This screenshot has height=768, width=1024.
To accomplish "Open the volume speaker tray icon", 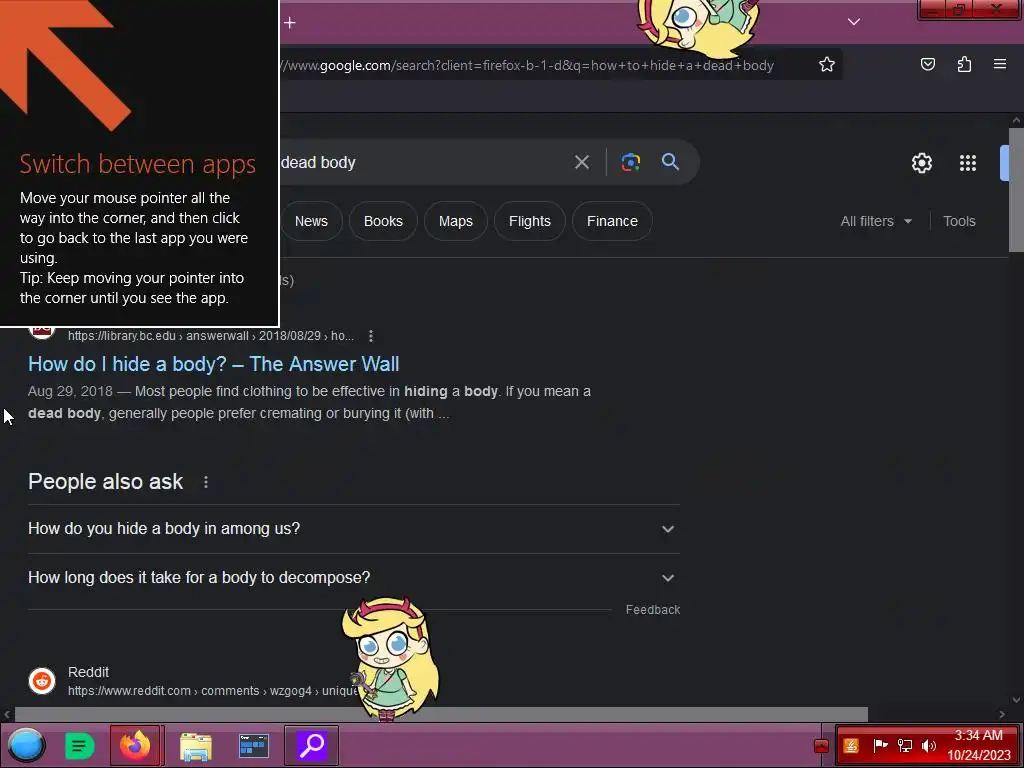I will pyautogui.click(x=928, y=746).
